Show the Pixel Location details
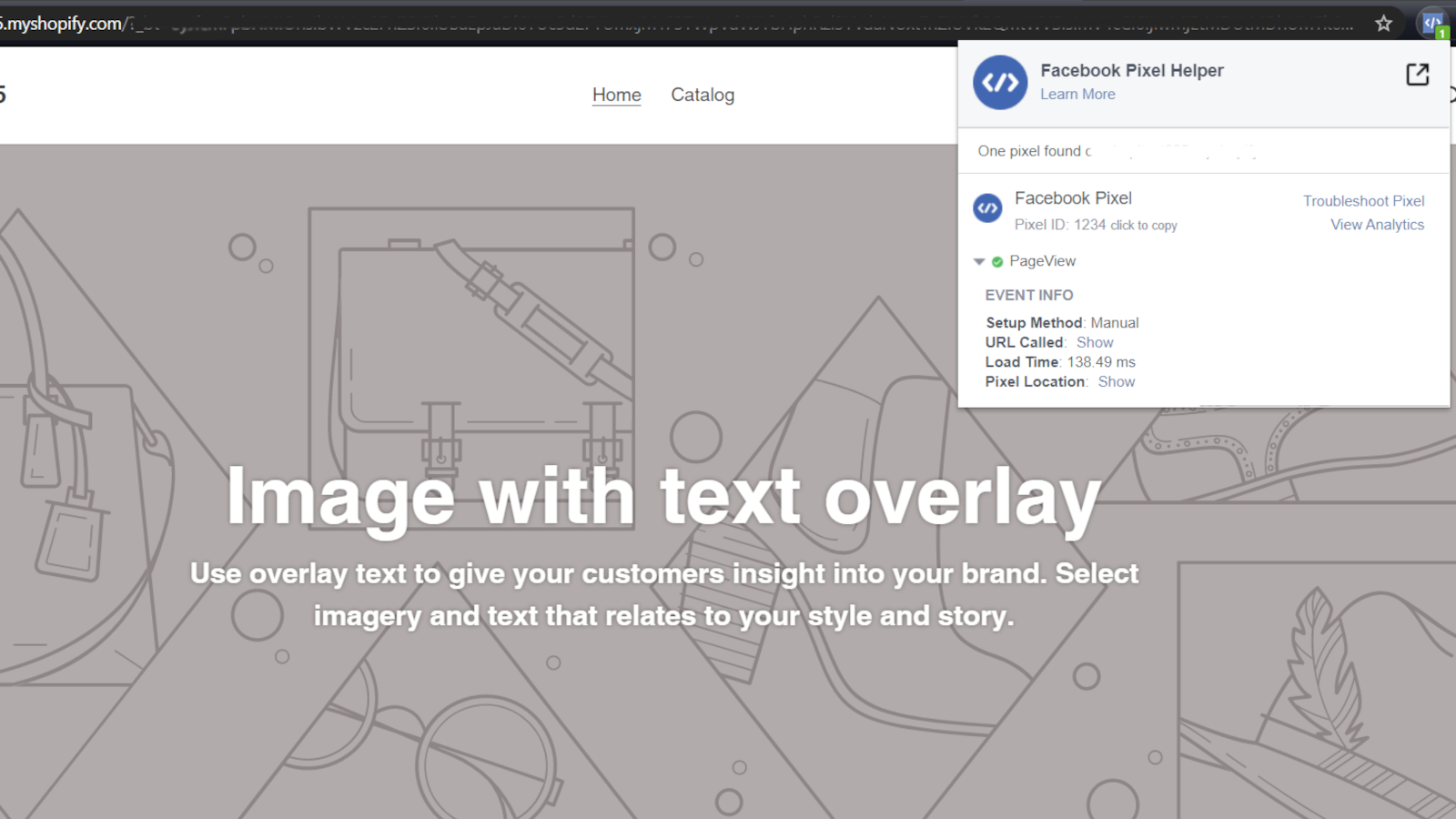 click(1116, 381)
